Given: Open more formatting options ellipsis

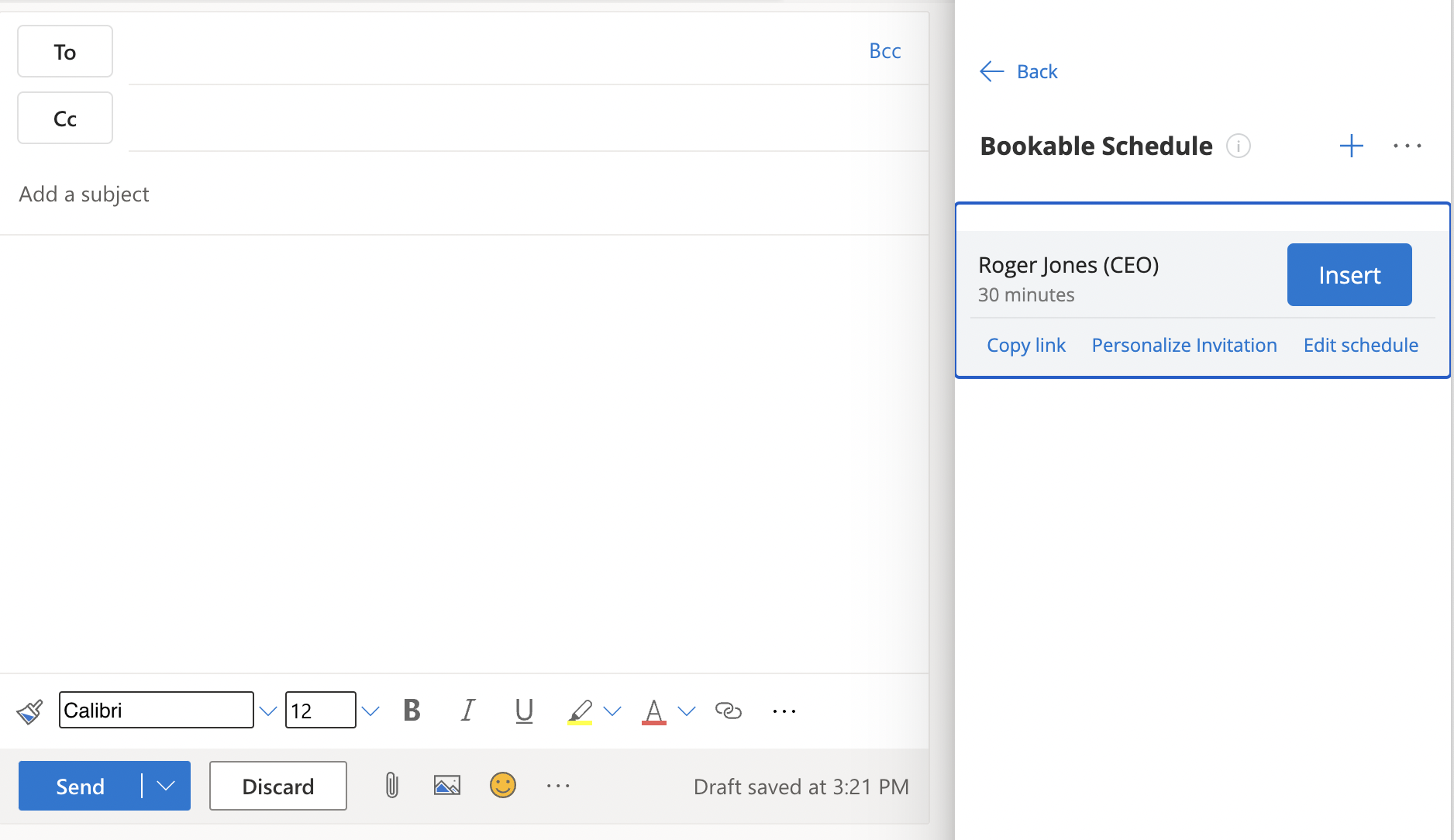Looking at the screenshot, I should [x=784, y=711].
